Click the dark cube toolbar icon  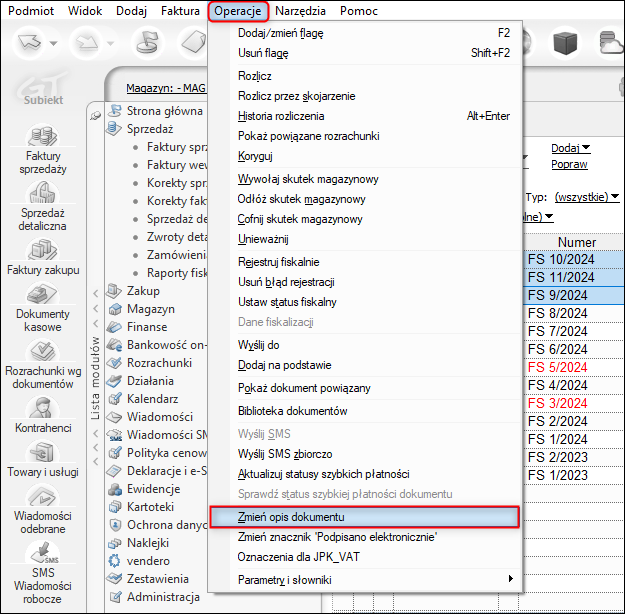point(565,42)
